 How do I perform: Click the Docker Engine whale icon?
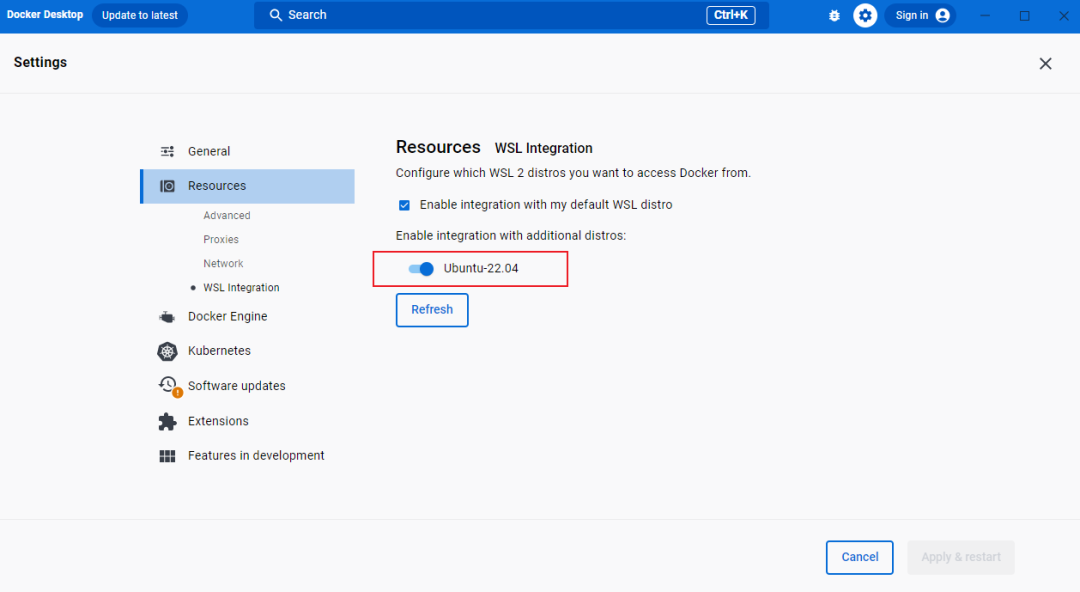pyautogui.click(x=167, y=317)
